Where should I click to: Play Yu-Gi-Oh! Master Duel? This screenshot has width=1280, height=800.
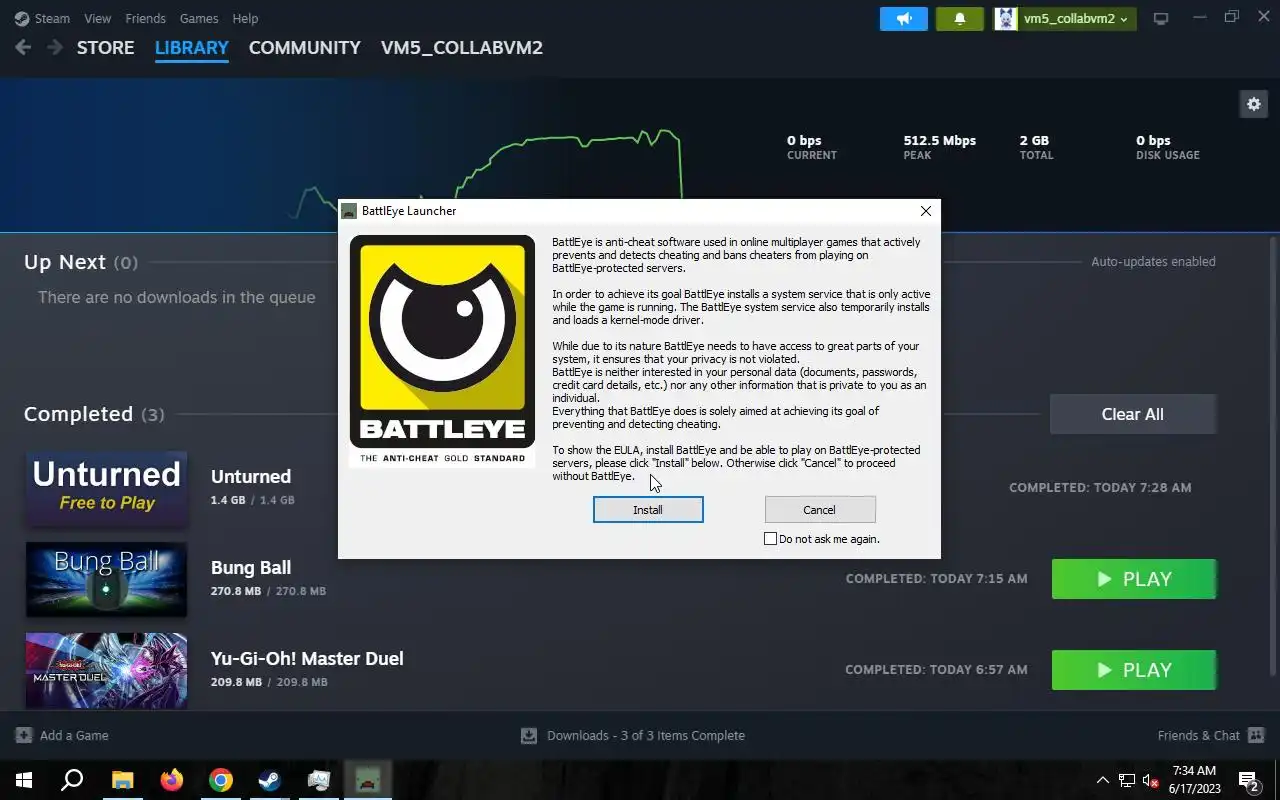click(1134, 670)
